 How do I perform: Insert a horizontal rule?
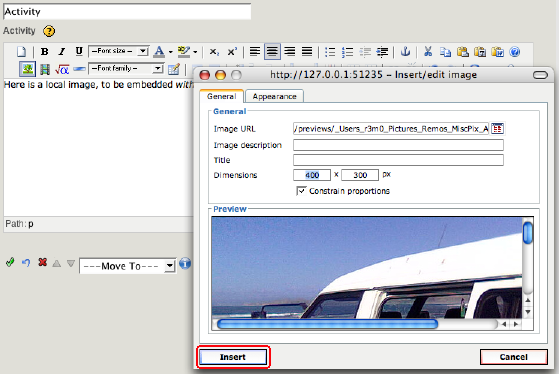click(79, 69)
